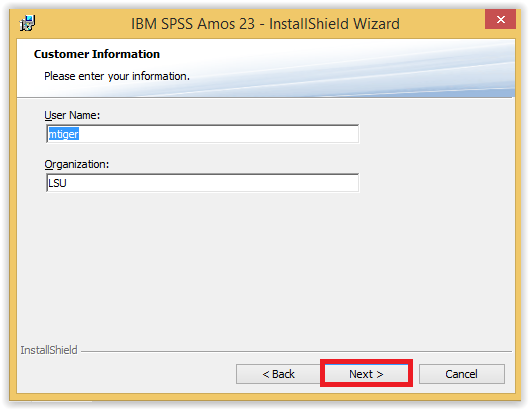This screenshot has height=410, width=529.
Task: Click the LSU text in the Organization field
Action: click(x=57, y=183)
